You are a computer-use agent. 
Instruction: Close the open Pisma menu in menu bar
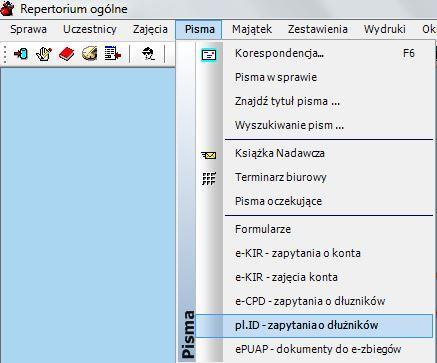coord(199,29)
